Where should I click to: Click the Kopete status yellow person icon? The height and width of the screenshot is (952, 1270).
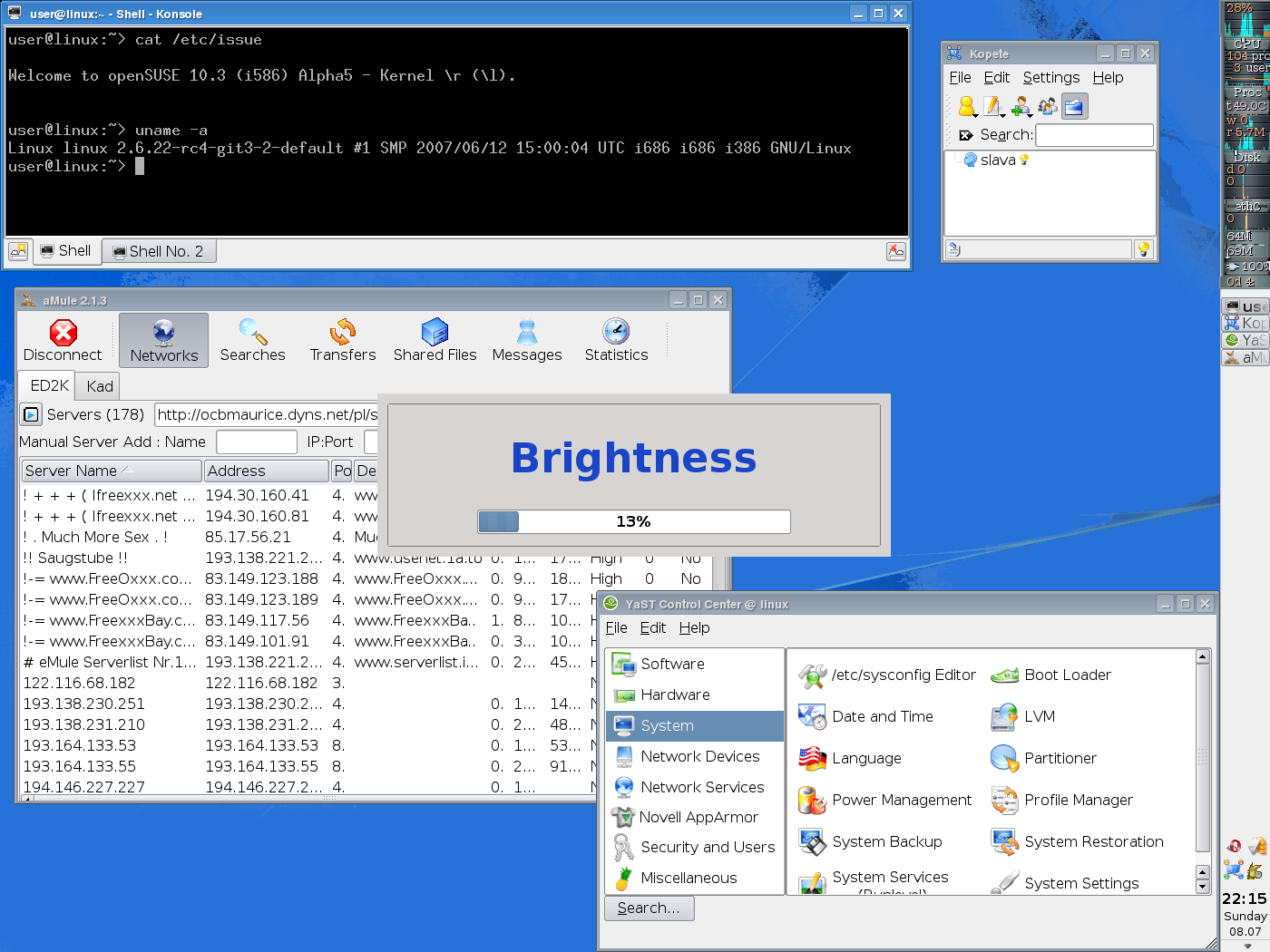click(x=968, y=107)
